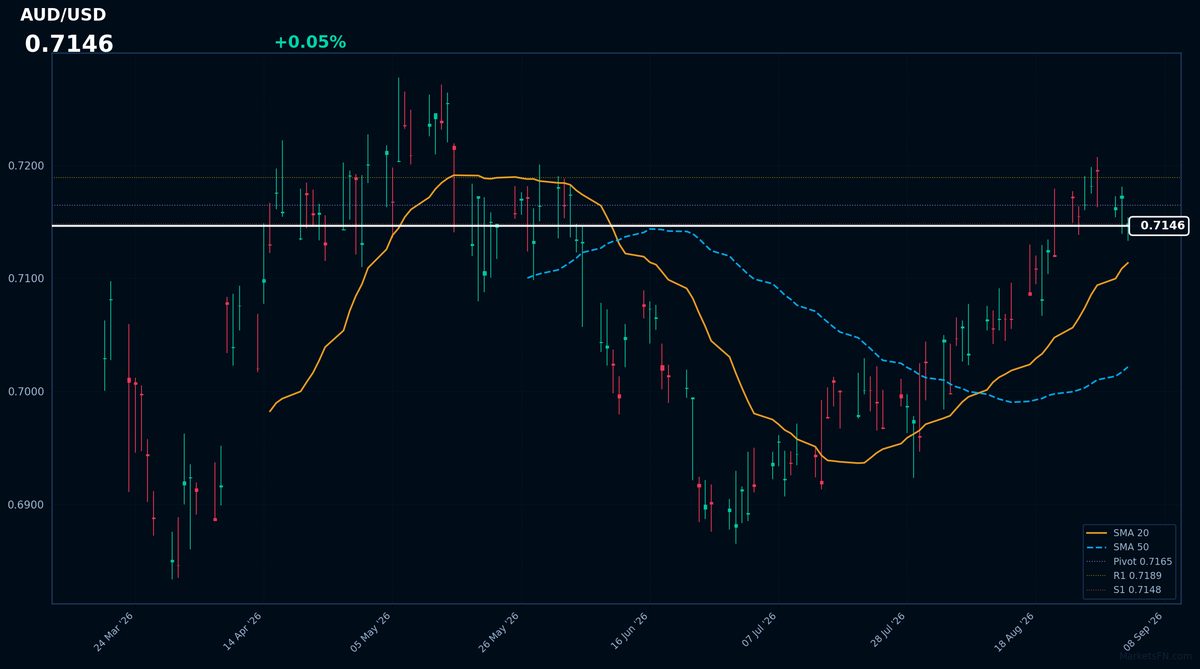Click the blue dashed SMA 50 swatch in legend
Viewport: 1200px width, 669px height.
(1097, 547)
